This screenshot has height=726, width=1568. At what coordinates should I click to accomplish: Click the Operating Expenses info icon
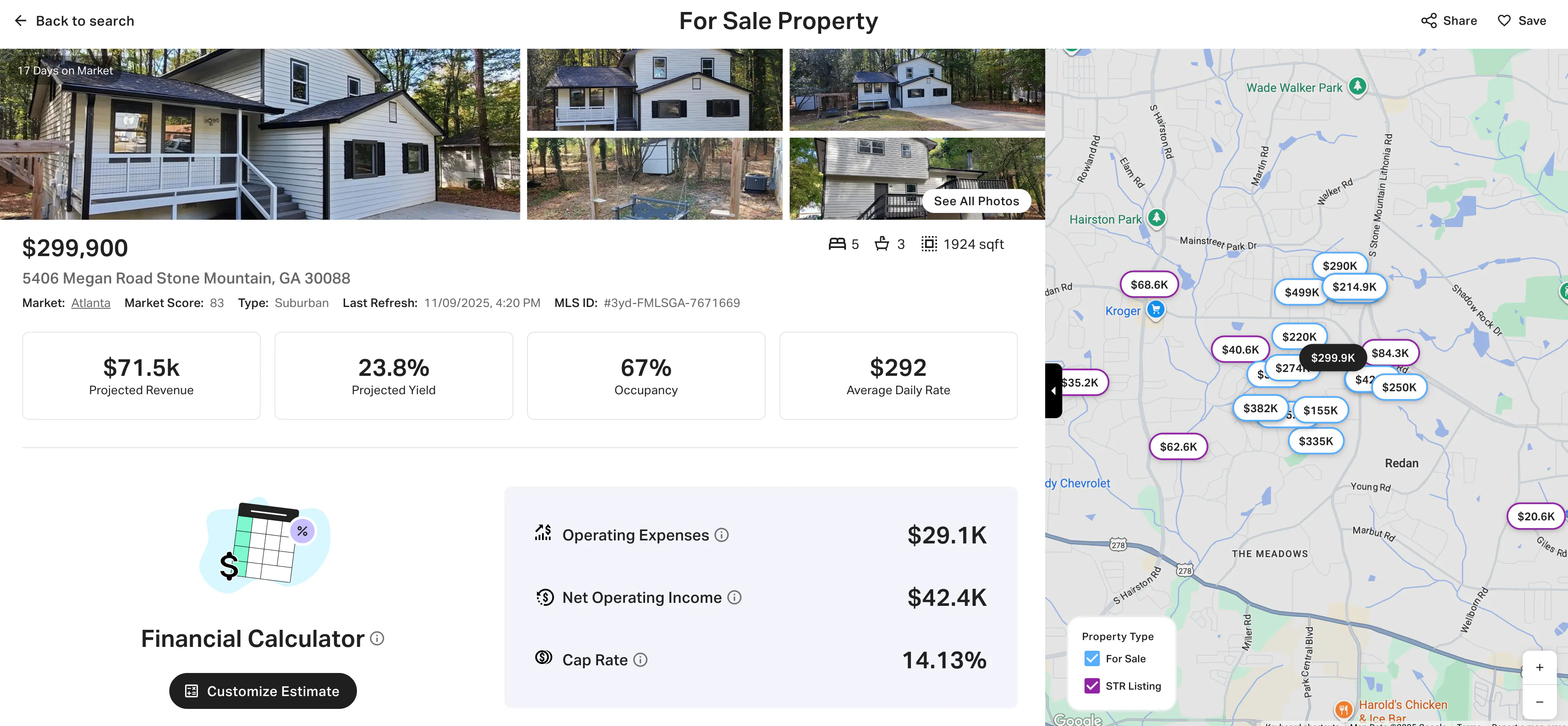pyautogui.click(x=721, y=535)
